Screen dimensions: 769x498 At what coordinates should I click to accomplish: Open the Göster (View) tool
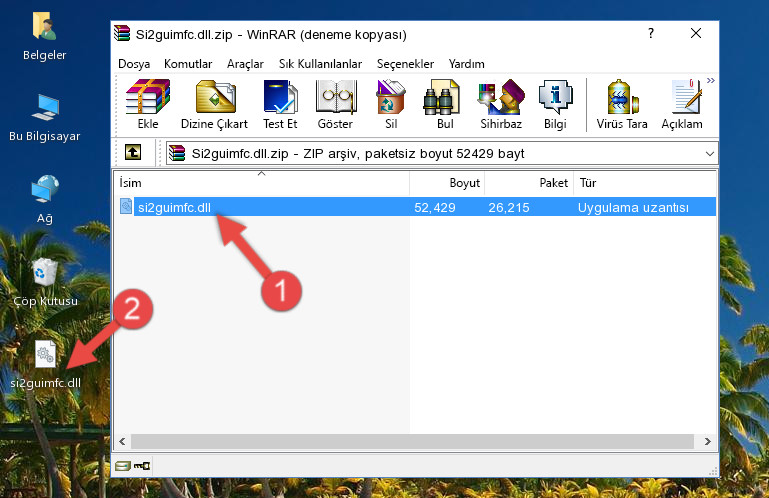[x=335, y=104]
